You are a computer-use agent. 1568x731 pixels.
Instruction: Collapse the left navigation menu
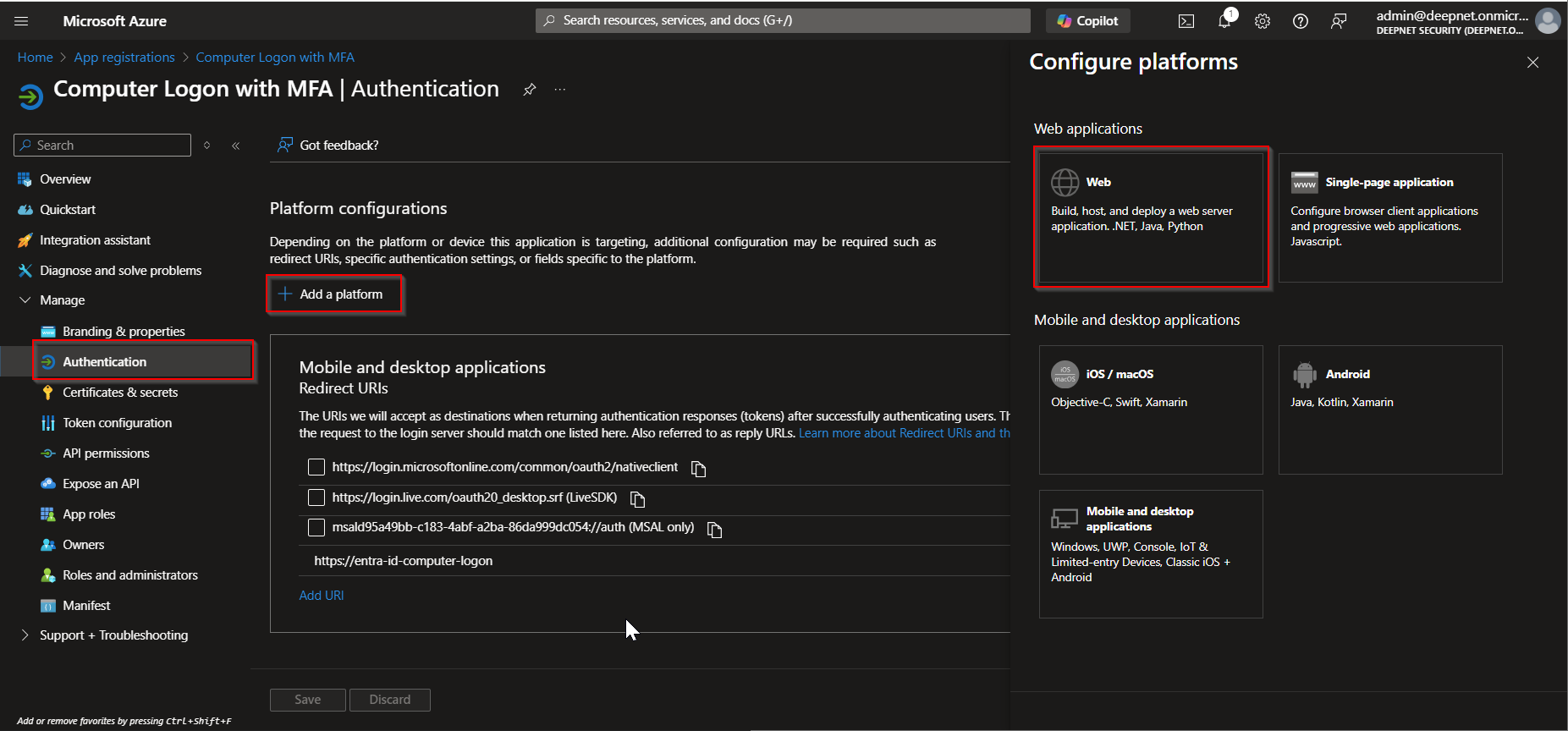236,146
